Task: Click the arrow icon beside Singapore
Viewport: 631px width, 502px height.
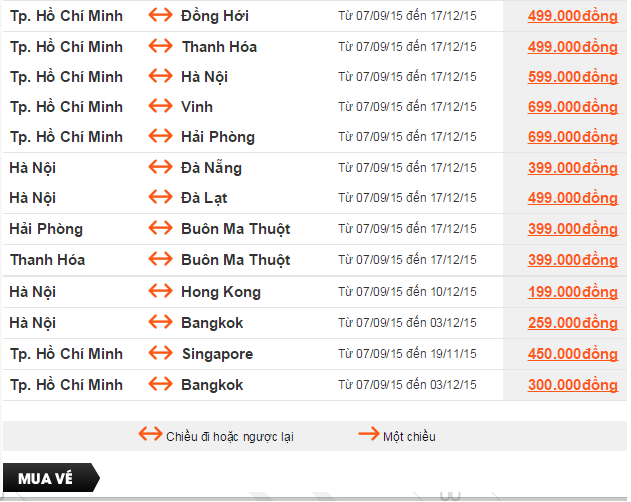Action: (x=161, y=353)
